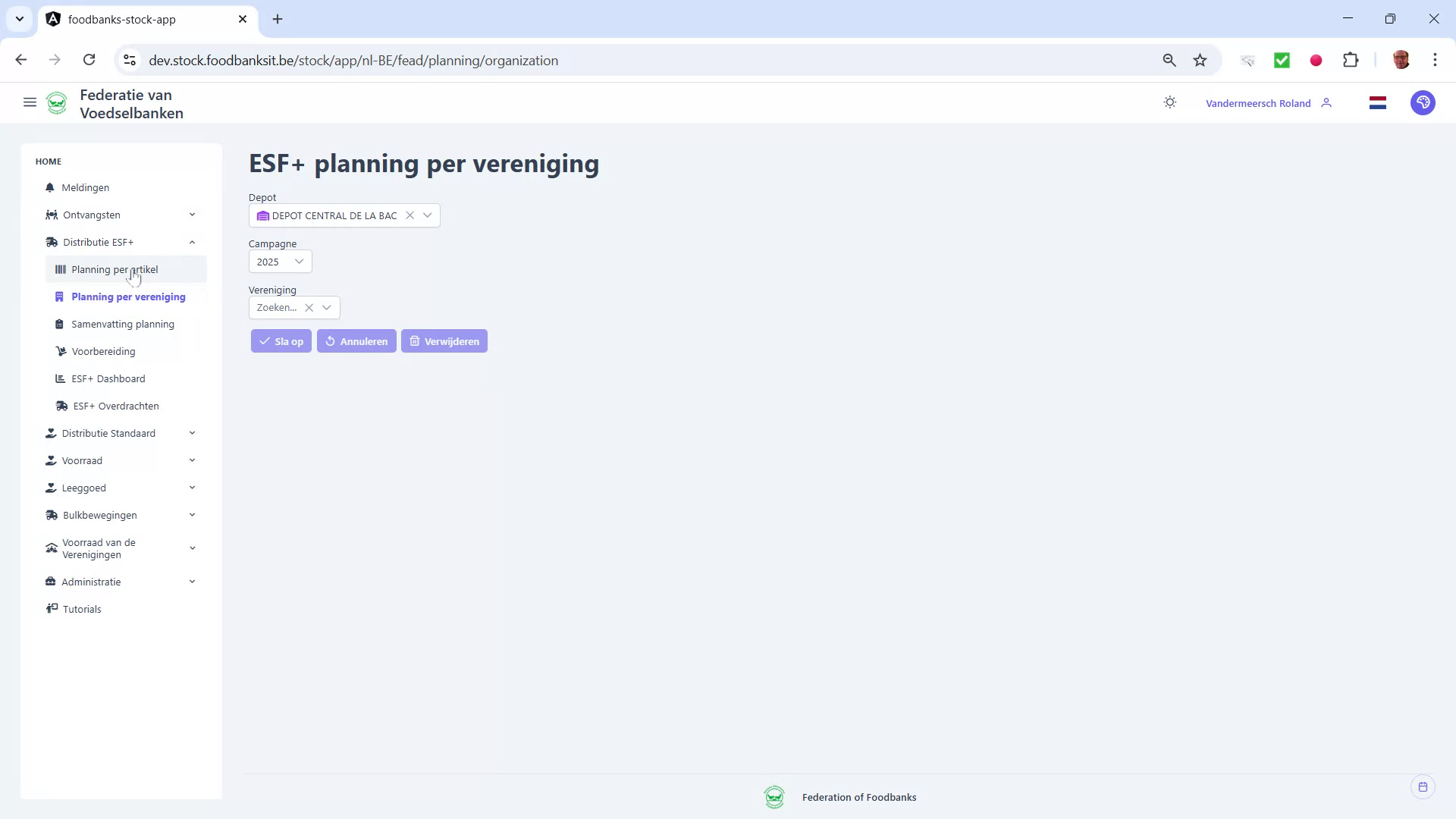Image resolution: width=1456 pixels, height=819 pixels.
Task: Toggle light/dark theme with the sun icon
Action: point(1169,102)
